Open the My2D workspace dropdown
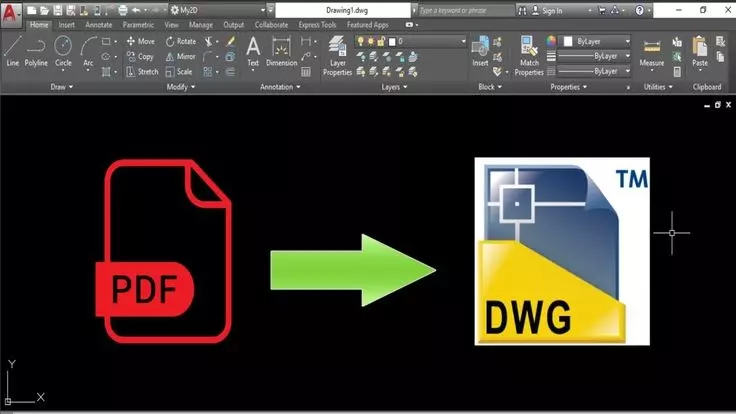 (218, 10)
